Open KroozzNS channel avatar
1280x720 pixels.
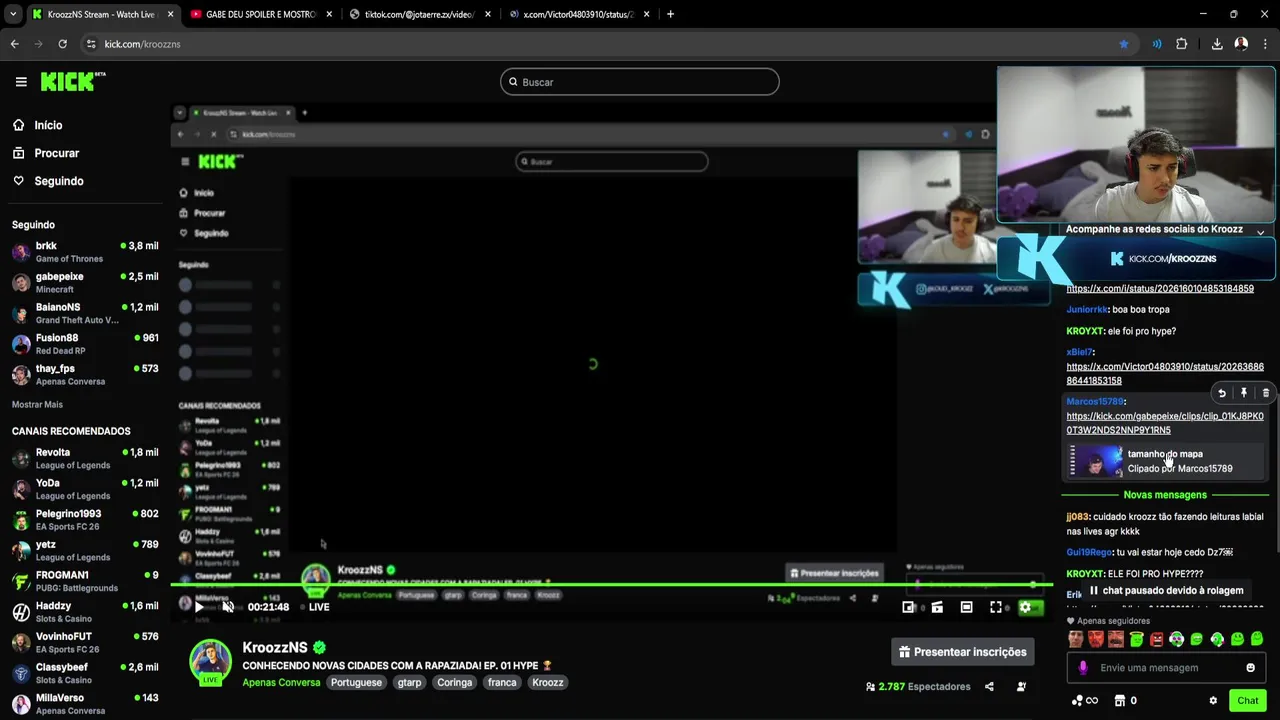(x=211, y=661)
